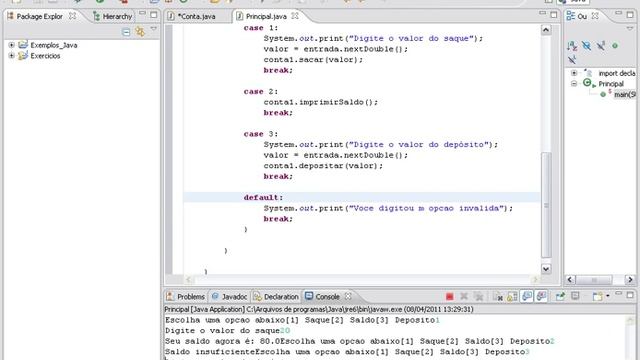Pin the Console view
The image size is (640, 360).
[x=560, y=296]
